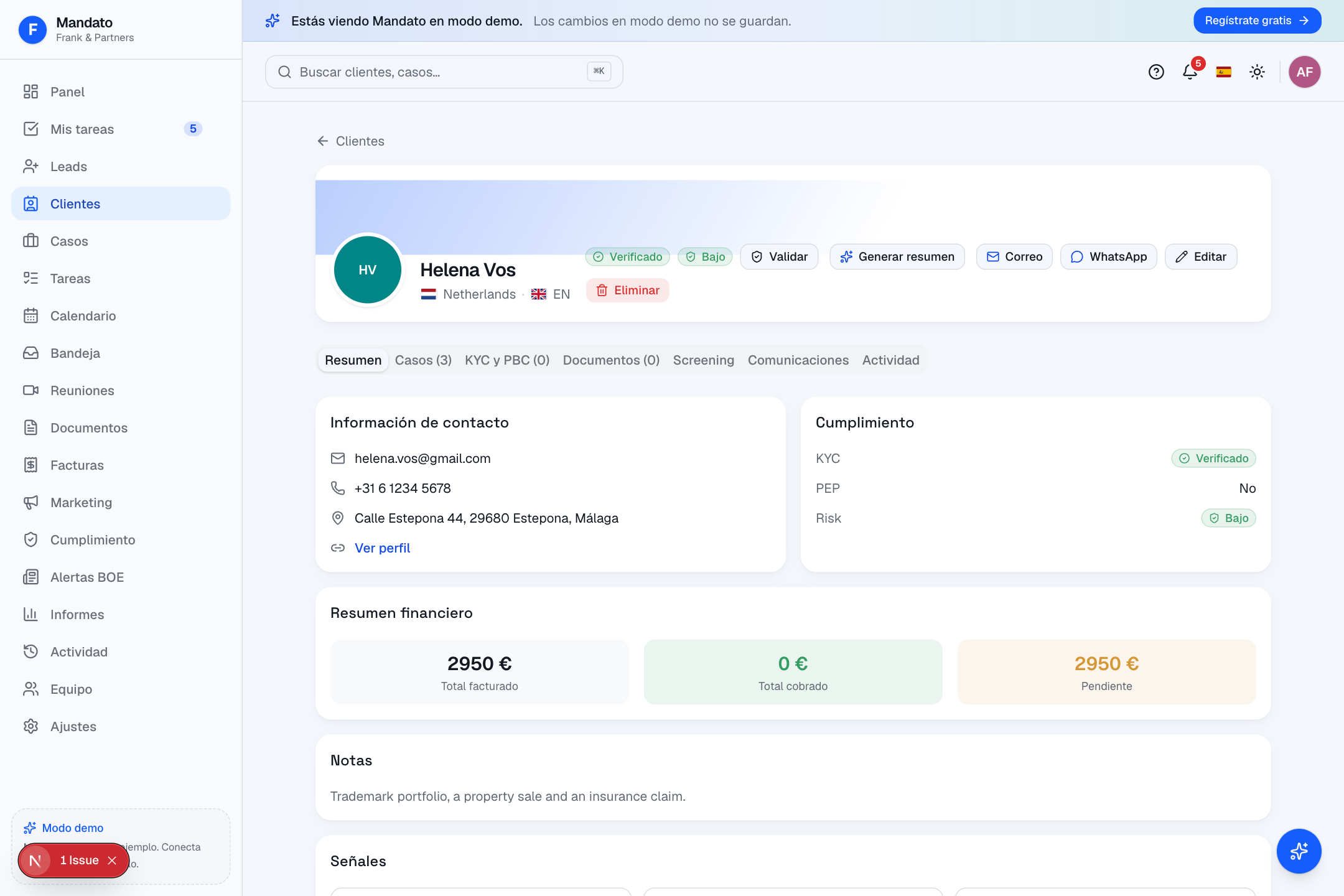Open Alertas BOE newspaper icon
This screenshot has width=1344, height=896.
pyautogui.click(x=30, y=577)
